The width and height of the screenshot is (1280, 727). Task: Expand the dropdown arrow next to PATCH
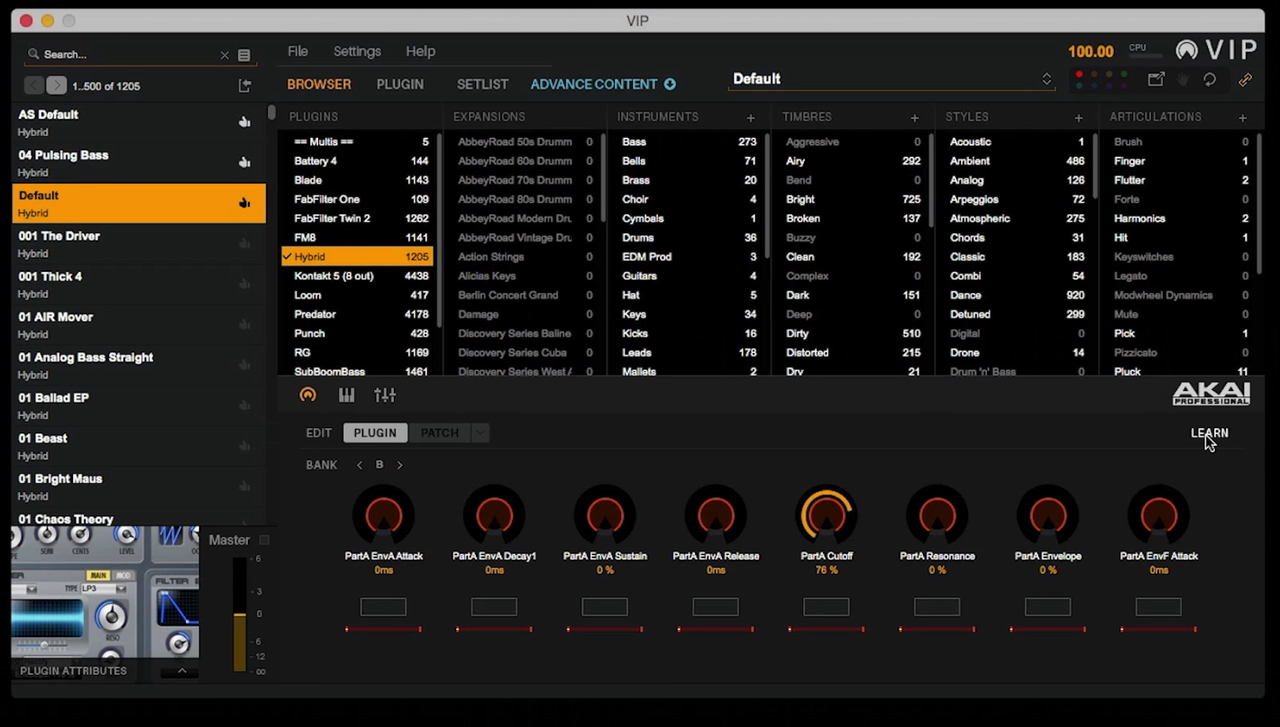(x=480, y=433)
